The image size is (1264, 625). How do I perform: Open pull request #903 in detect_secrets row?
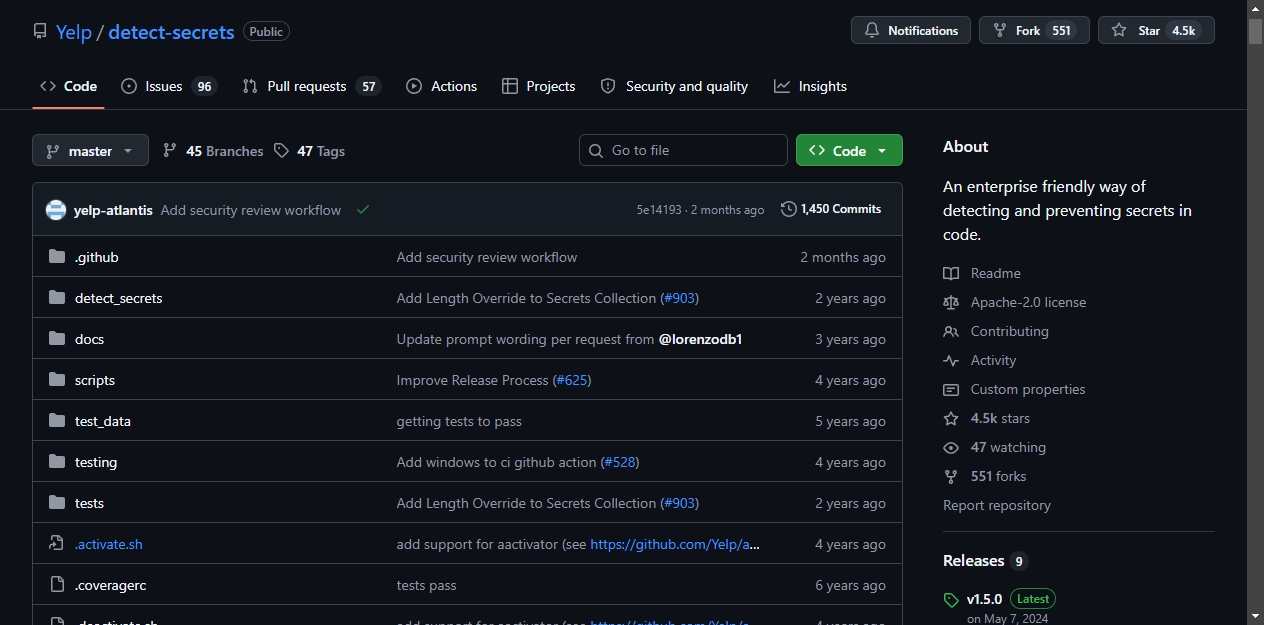pos(680,298)
